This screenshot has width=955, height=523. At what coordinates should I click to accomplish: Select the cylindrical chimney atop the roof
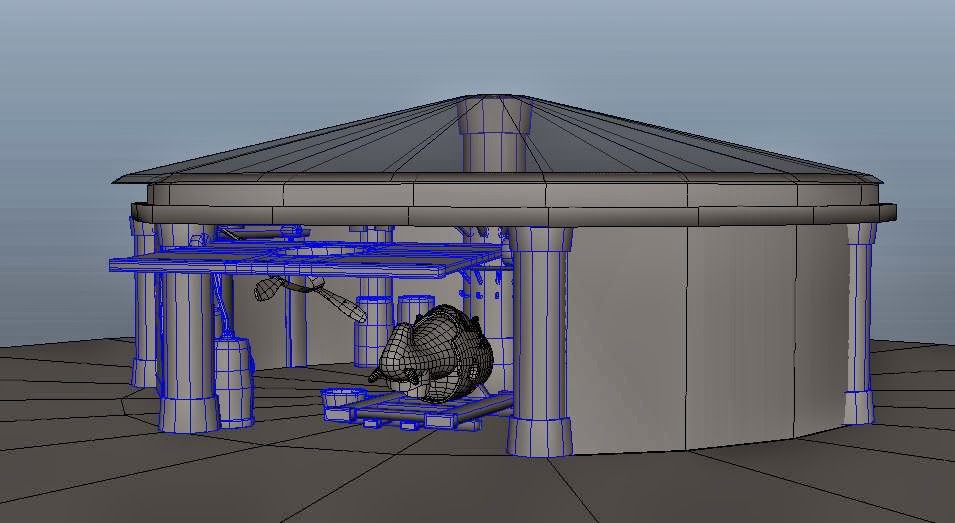point(494,133)
